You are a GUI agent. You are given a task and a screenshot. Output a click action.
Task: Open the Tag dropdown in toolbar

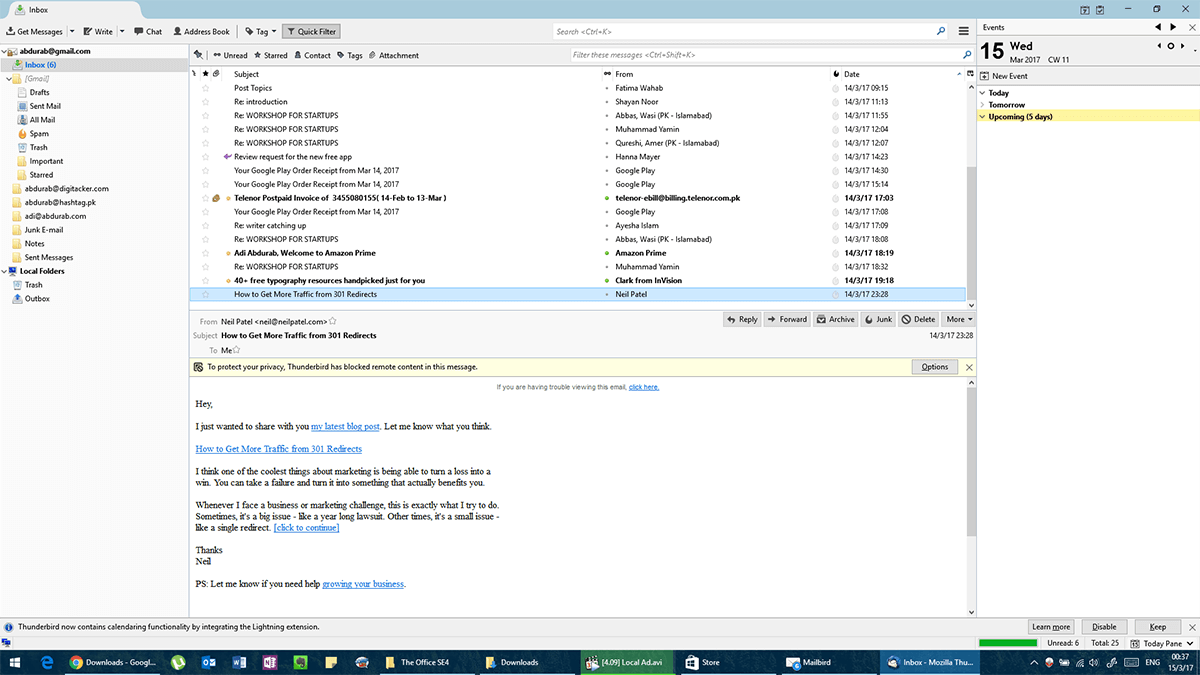259,31
